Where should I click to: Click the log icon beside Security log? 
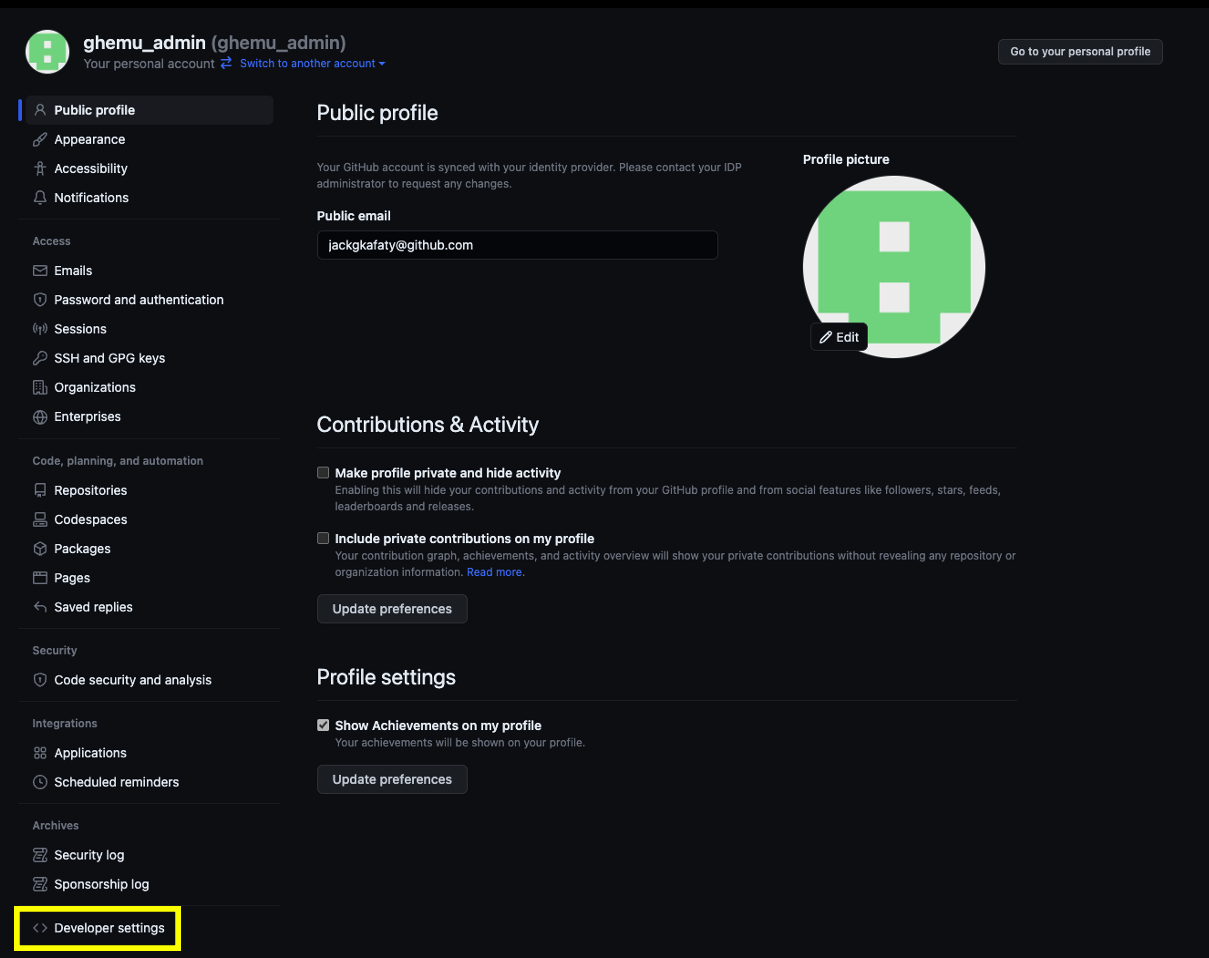[x=40, y=854]
